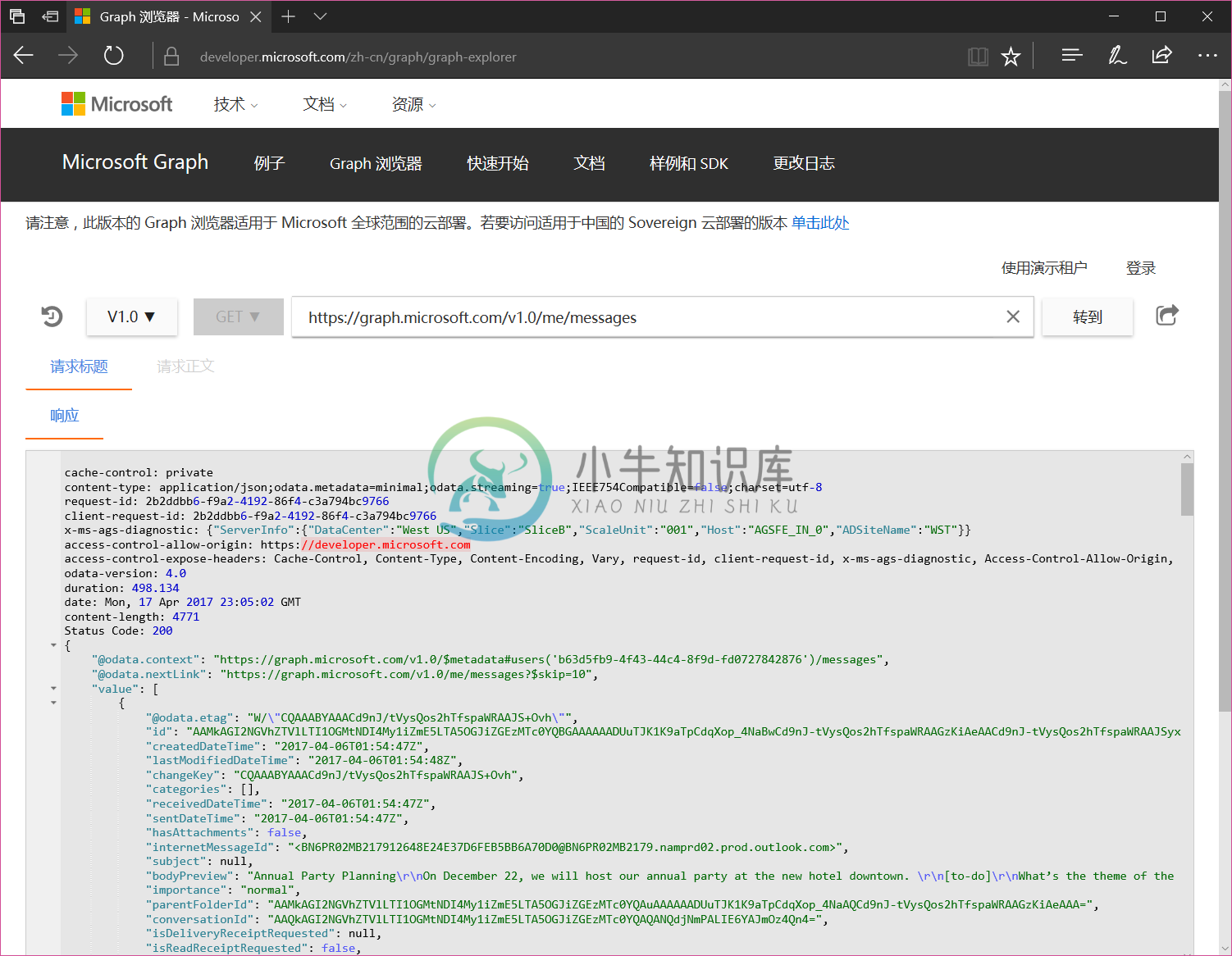
Task: Click the "cache-control: private" header line
Action: point(139,473)
